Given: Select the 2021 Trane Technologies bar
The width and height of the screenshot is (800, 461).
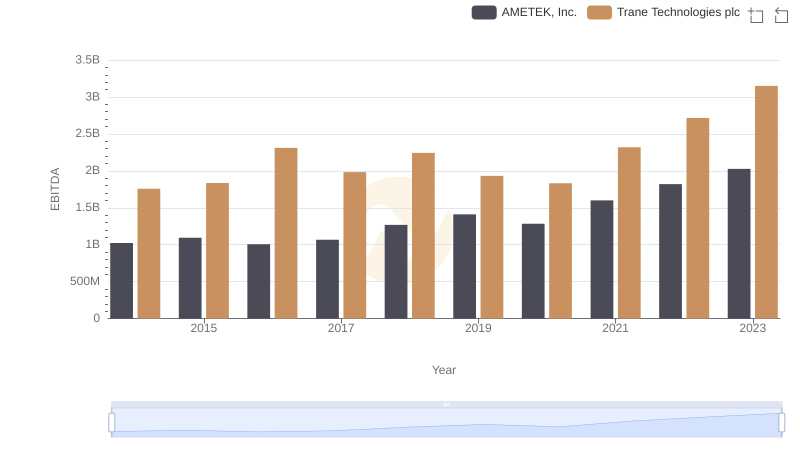Looking at the screenshot, I should pos(629,233).
